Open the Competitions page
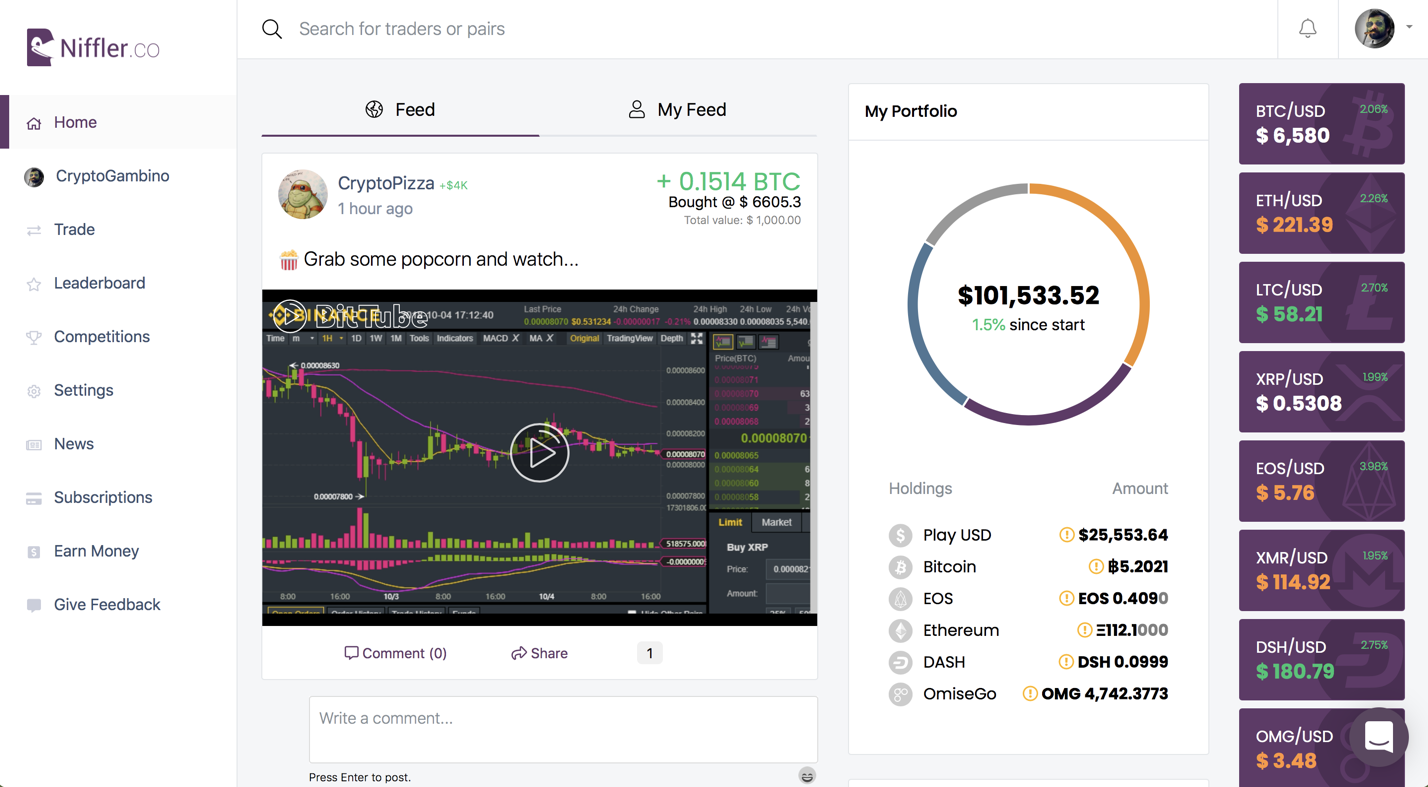 [x=118, y=337]
